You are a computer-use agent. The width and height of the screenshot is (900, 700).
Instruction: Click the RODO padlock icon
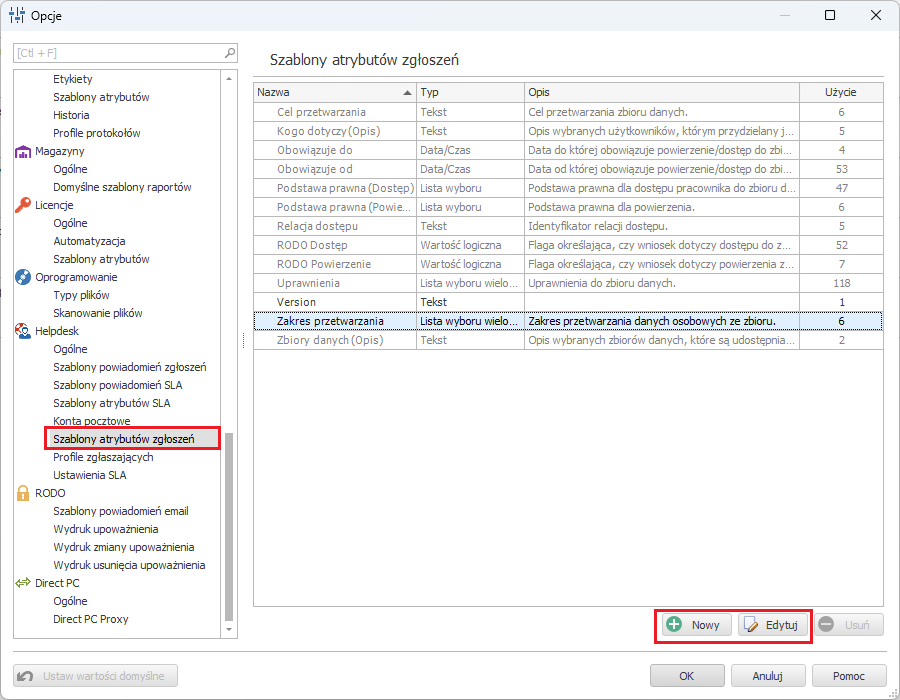tap(24, 493)
